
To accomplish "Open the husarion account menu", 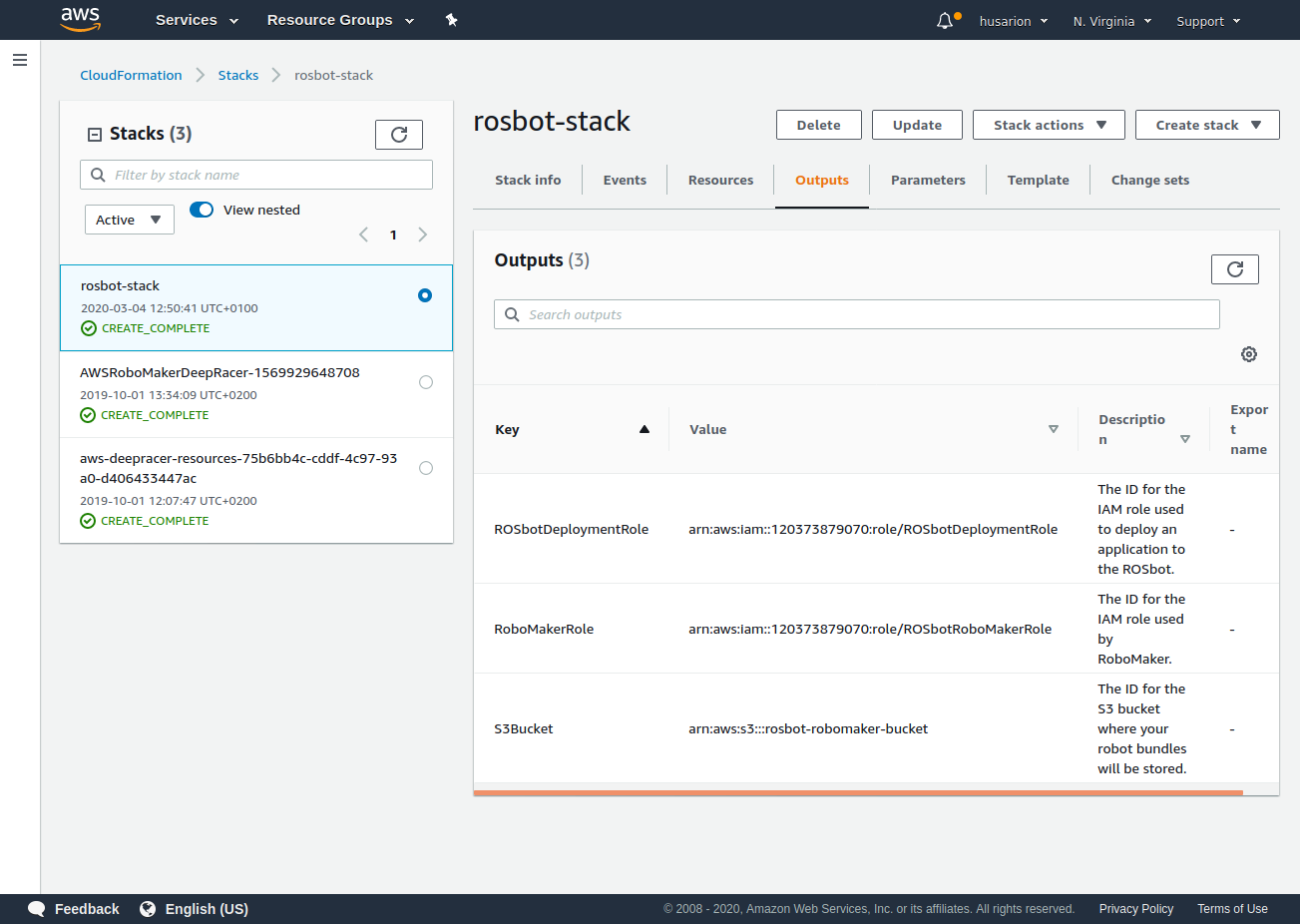I will (x=1014, y=21).
